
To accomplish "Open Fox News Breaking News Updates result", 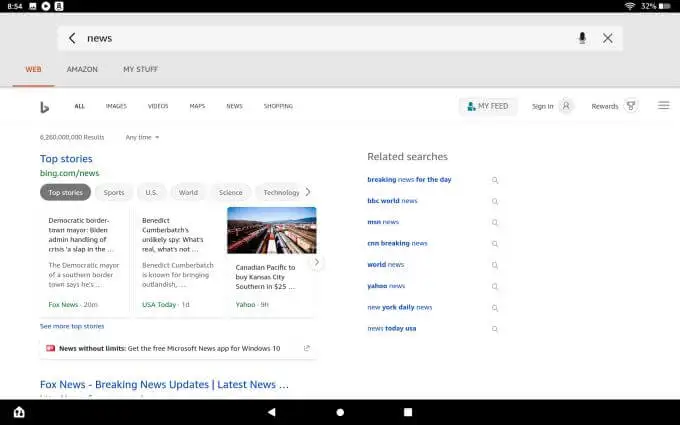I will (164, 385).
